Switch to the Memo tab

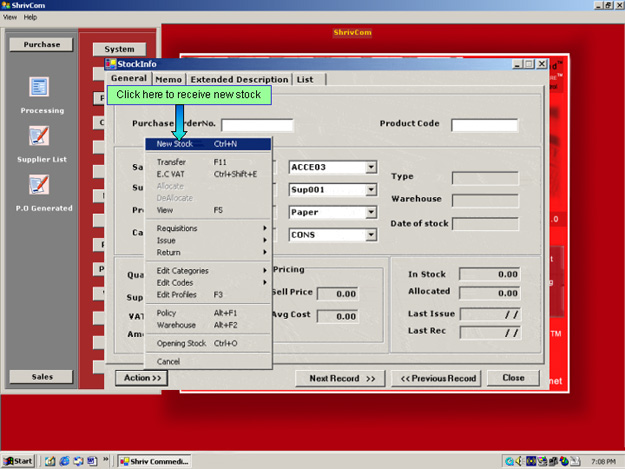click(169, 79)
